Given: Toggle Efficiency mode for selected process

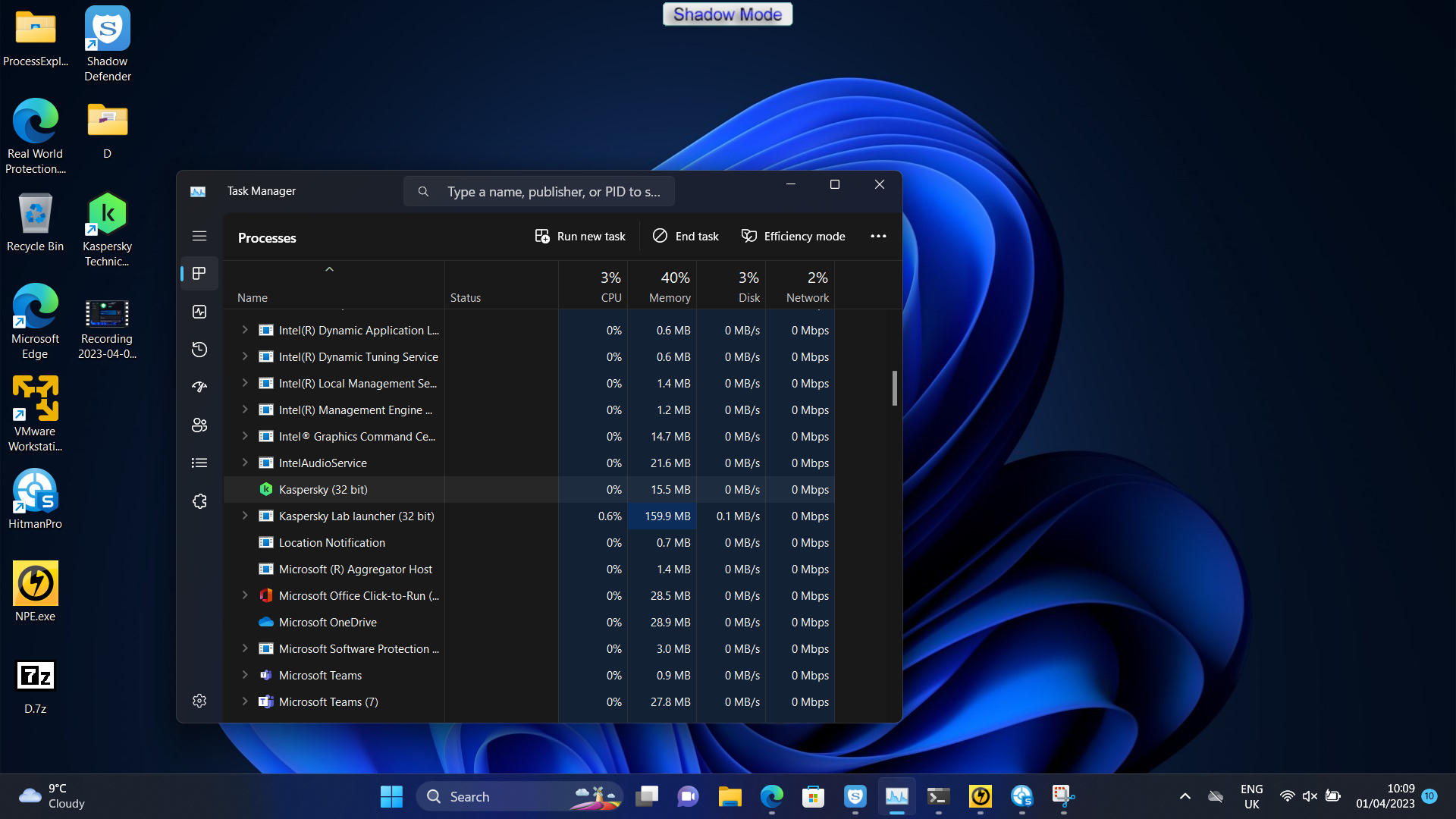Looking at the screenshot, I should (793, 237).
